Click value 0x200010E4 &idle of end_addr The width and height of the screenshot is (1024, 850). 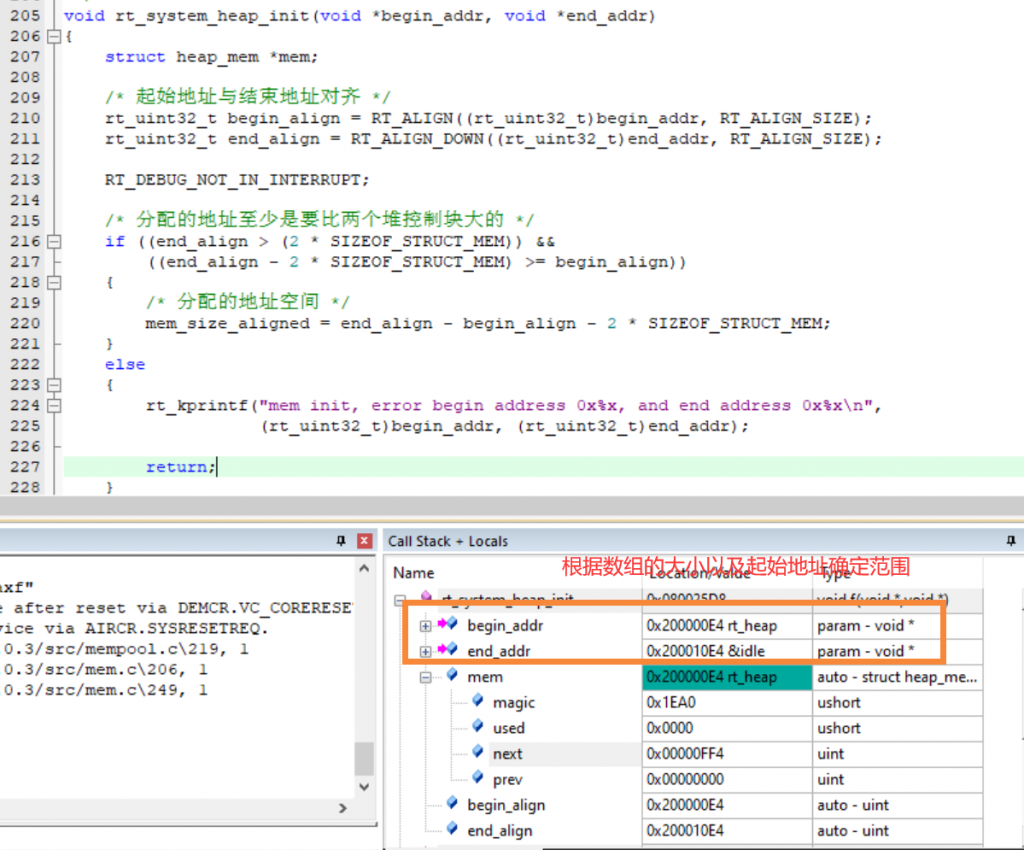tap(705, 652)
